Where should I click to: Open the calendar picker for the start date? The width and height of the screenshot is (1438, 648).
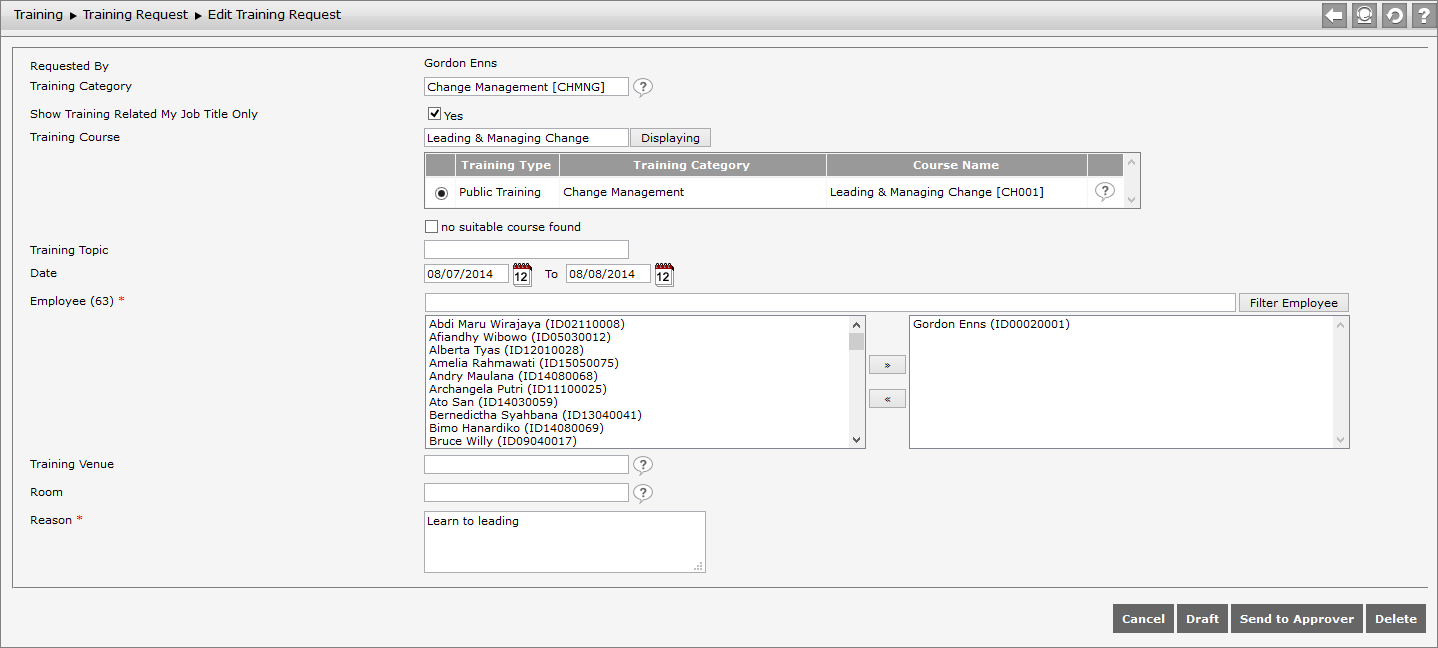521,273
